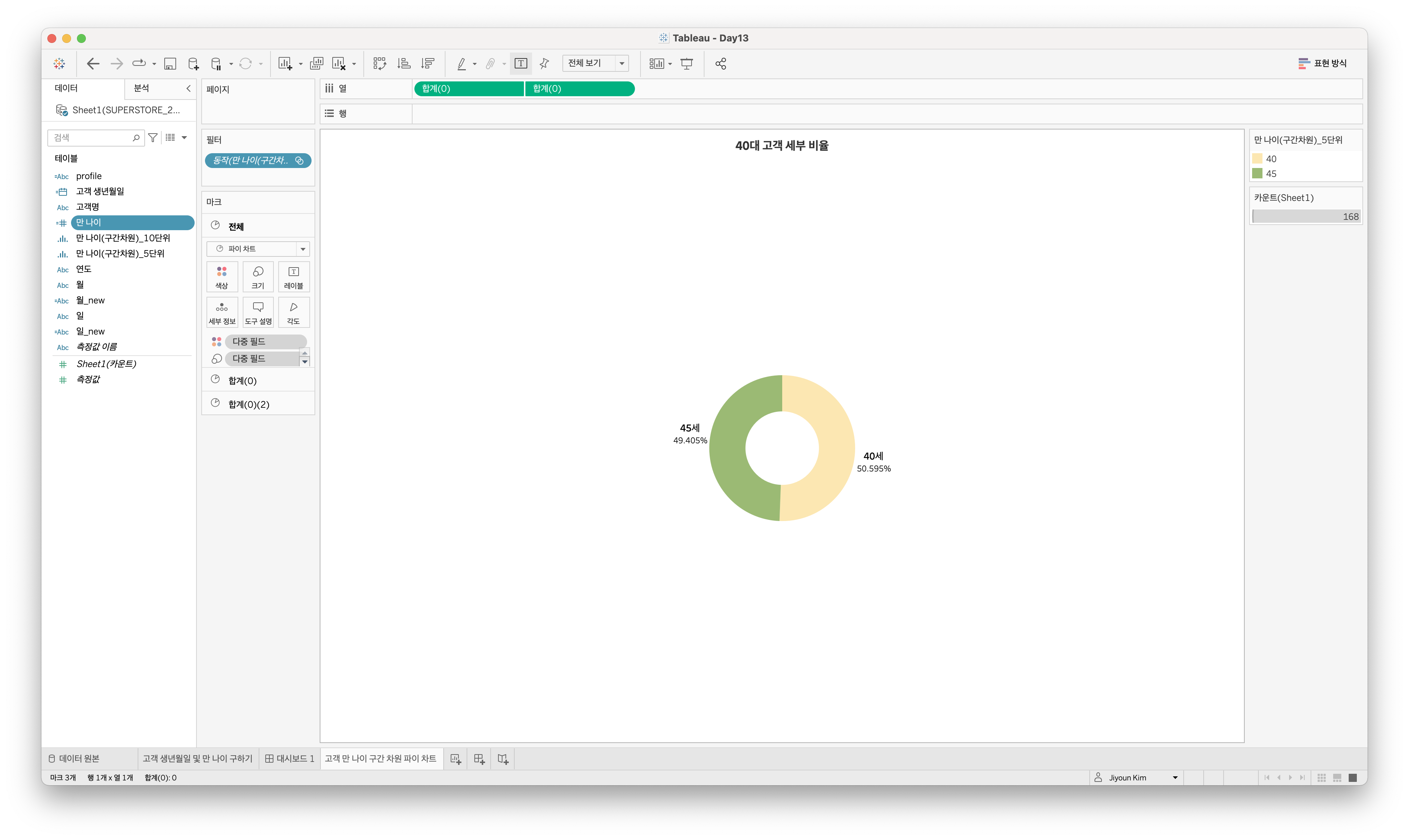Click the New worksheet tab icon

[x=455, y=759]
